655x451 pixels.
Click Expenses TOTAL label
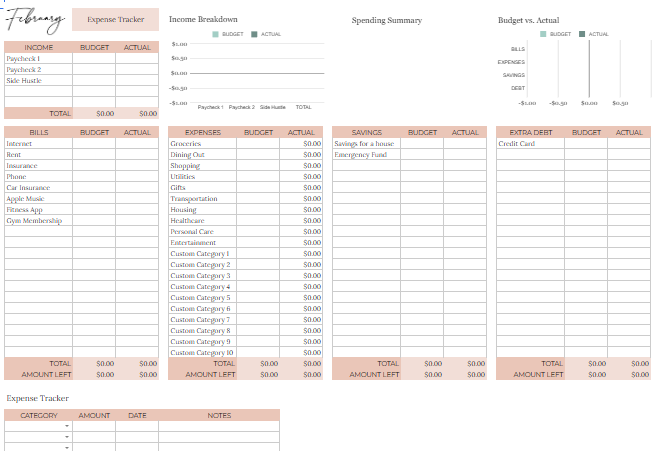[x=224, y=364]
